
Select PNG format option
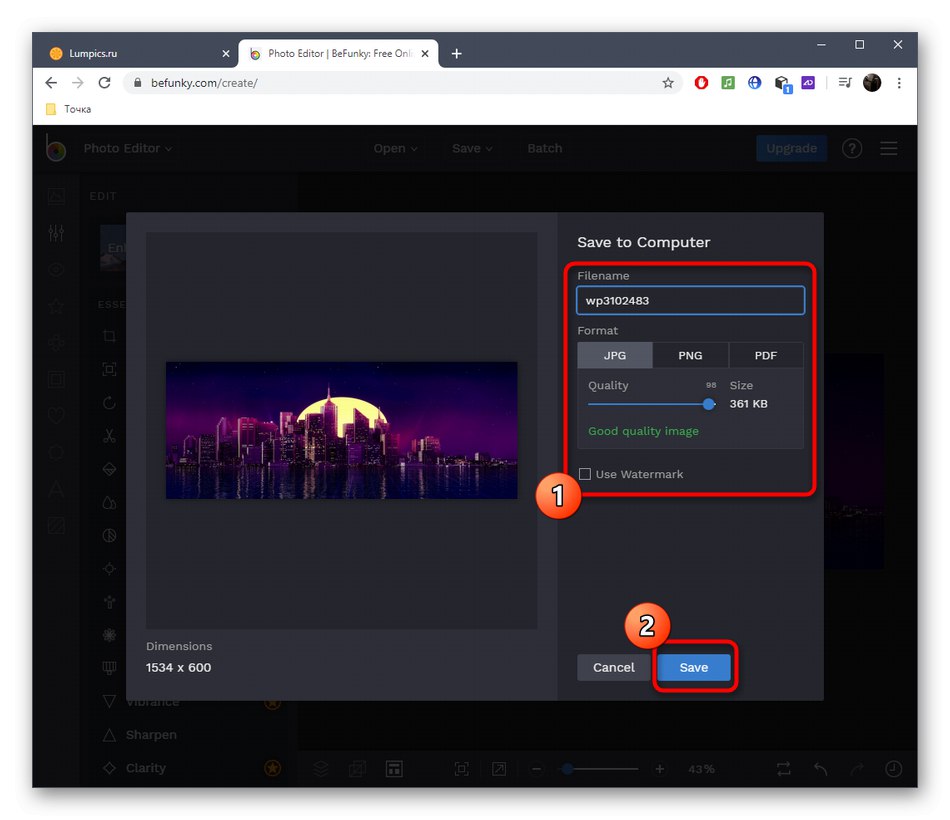click(690, 355)
